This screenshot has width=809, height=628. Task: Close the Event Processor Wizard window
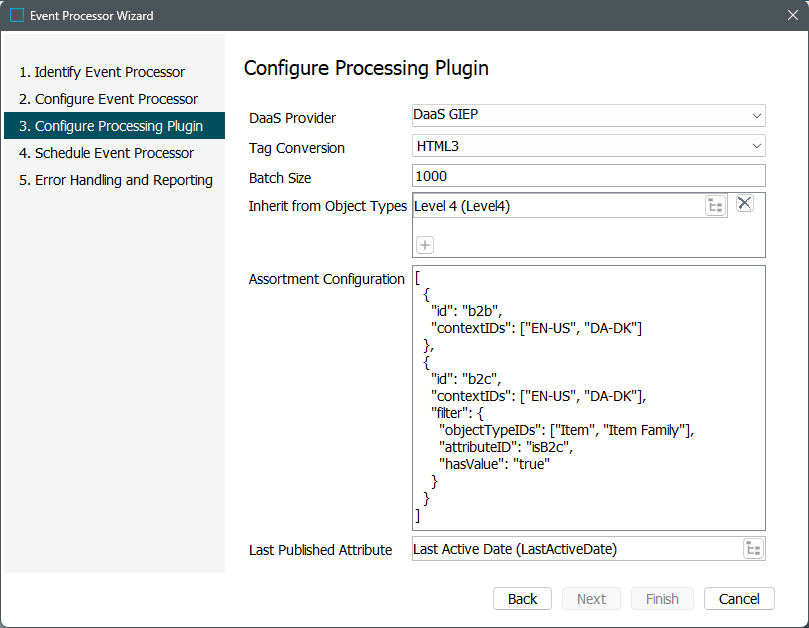[791, 16]
